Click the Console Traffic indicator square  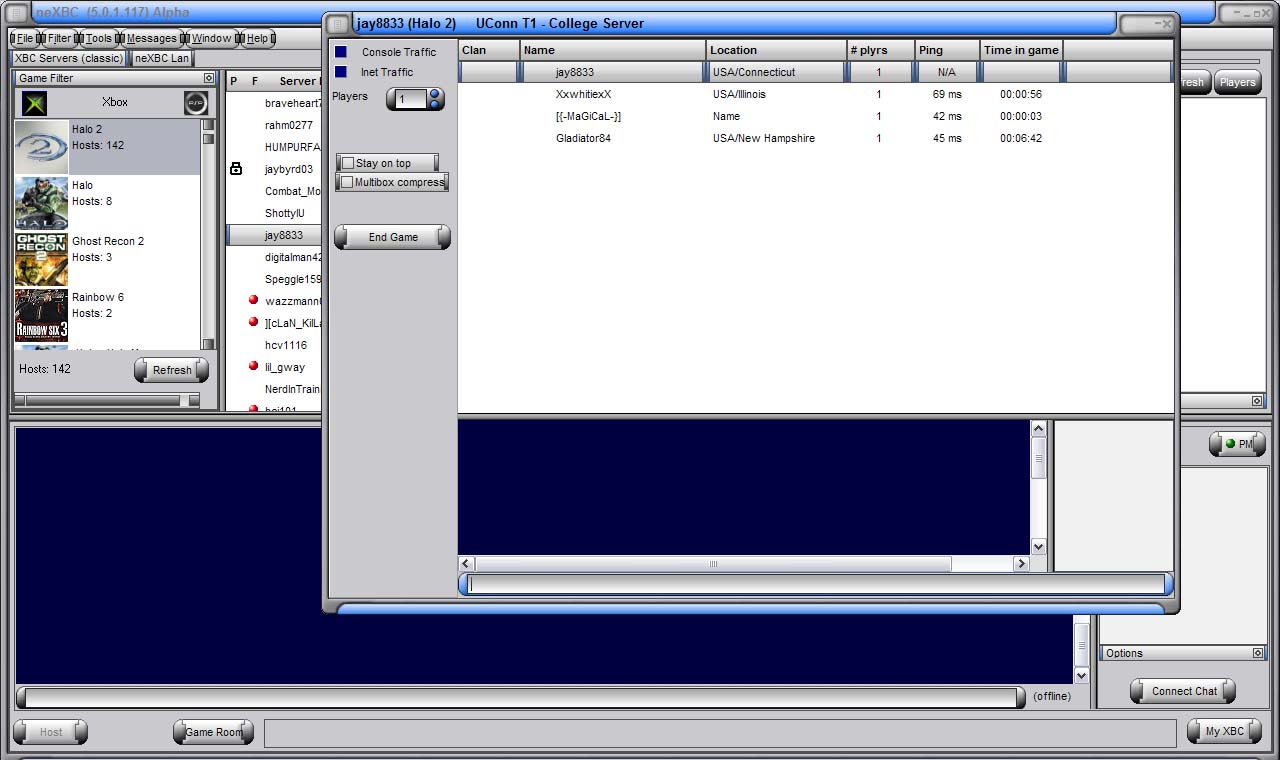[341, 52]
